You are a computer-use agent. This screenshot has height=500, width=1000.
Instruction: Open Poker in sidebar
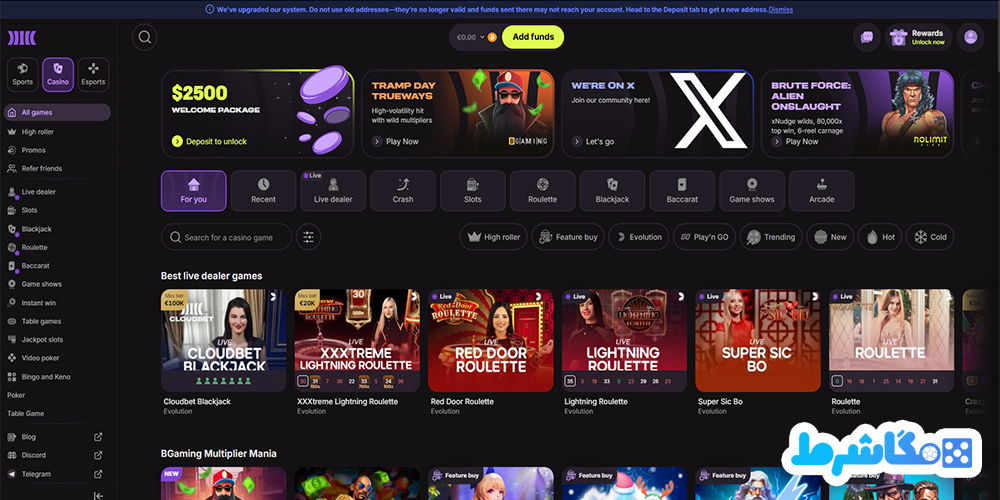(x=57, y=395)
